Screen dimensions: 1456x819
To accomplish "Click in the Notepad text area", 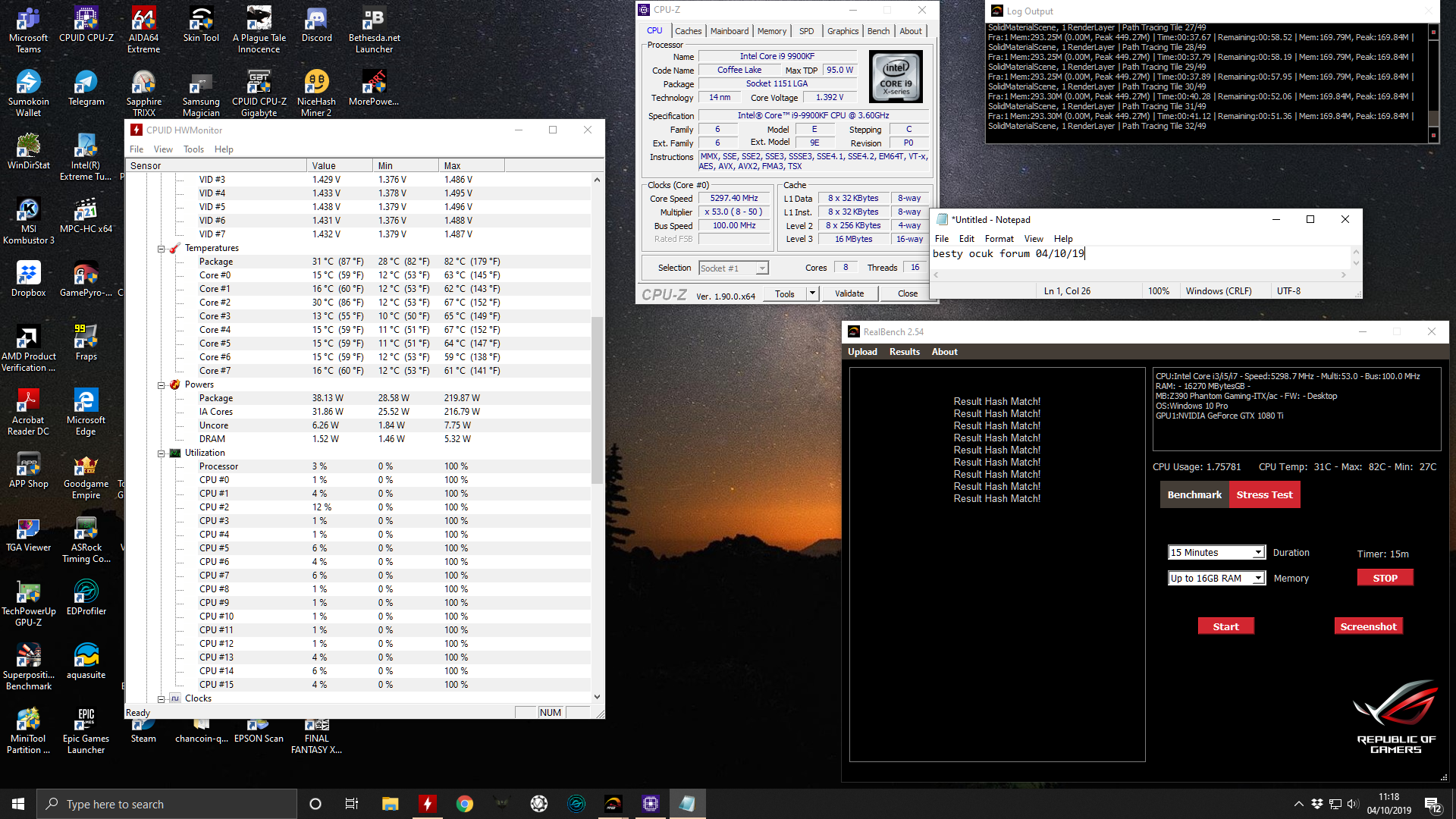I will 1140,256.
